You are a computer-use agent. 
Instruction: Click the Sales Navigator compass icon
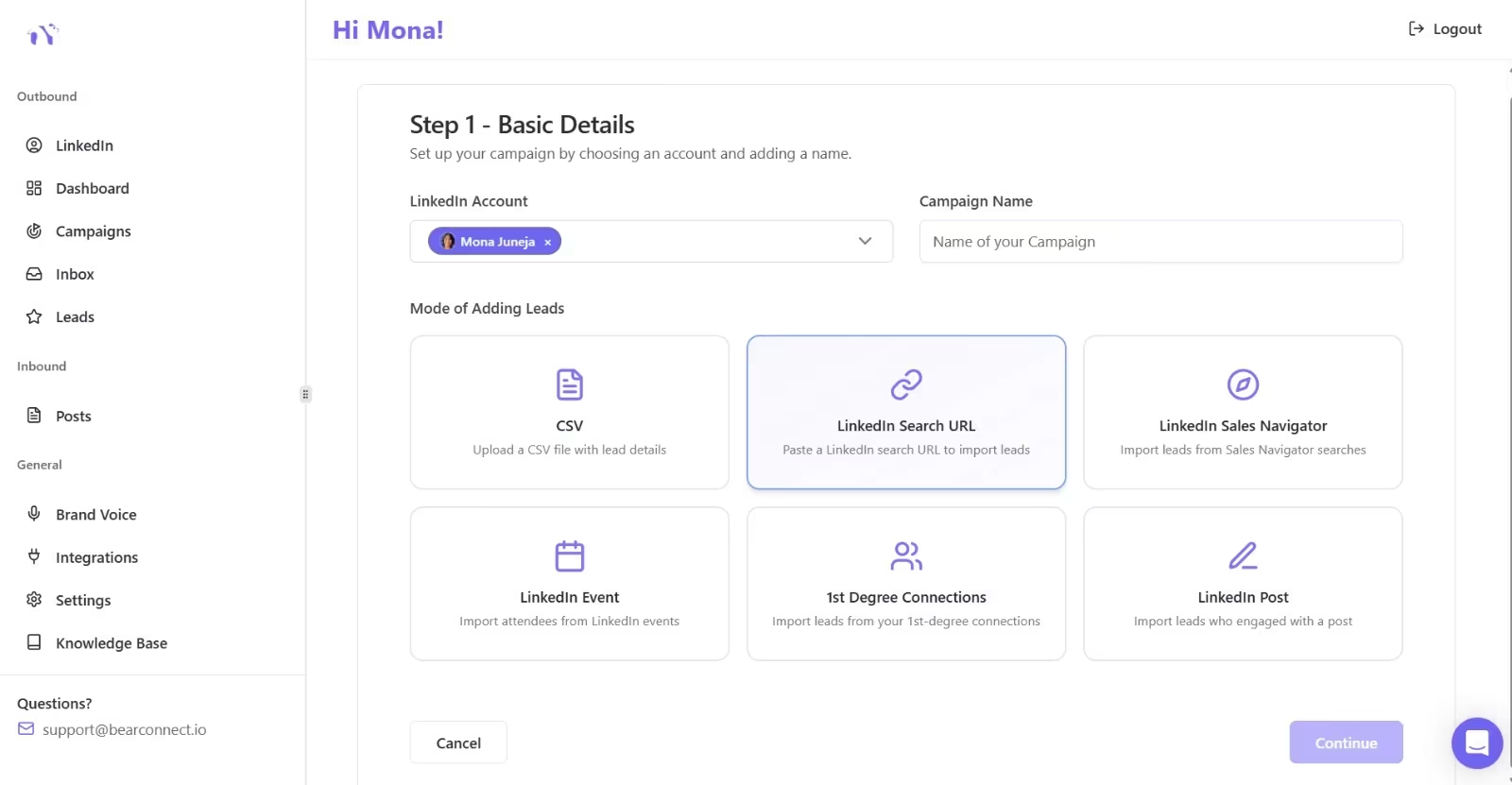[x=1243, y=384]
